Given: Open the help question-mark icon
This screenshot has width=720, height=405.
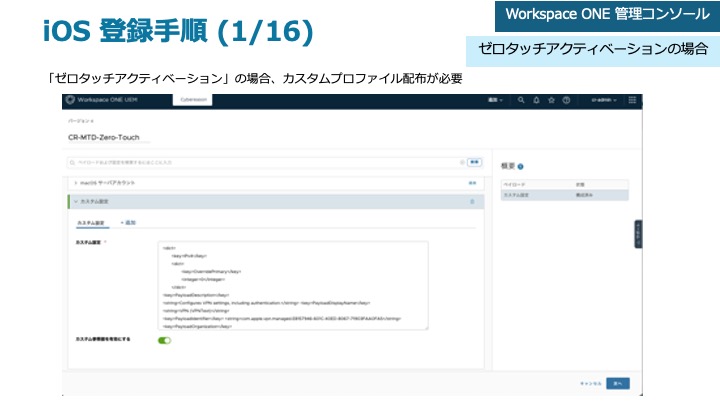Looking at the screenshot, I should click(x=566, y=100).
